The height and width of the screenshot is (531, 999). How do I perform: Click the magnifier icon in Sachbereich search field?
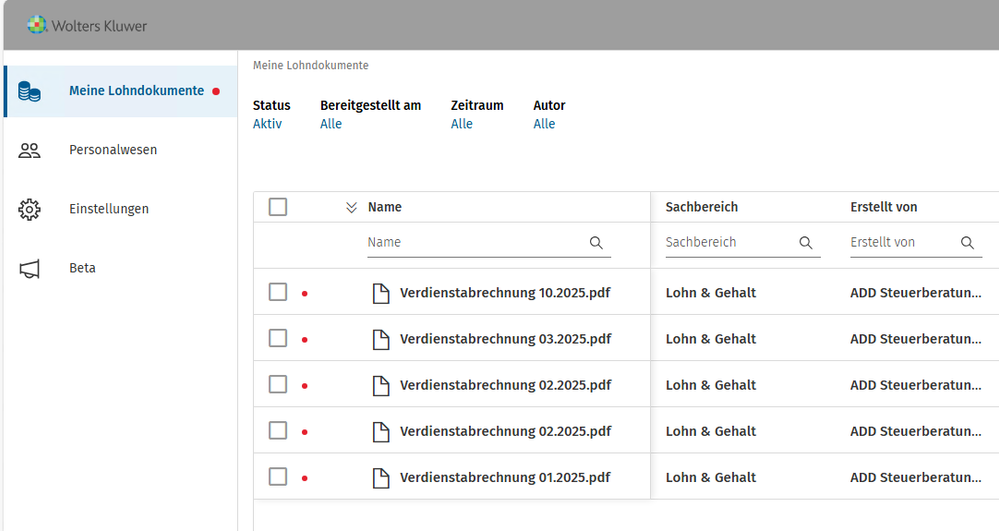pos(805,243)
